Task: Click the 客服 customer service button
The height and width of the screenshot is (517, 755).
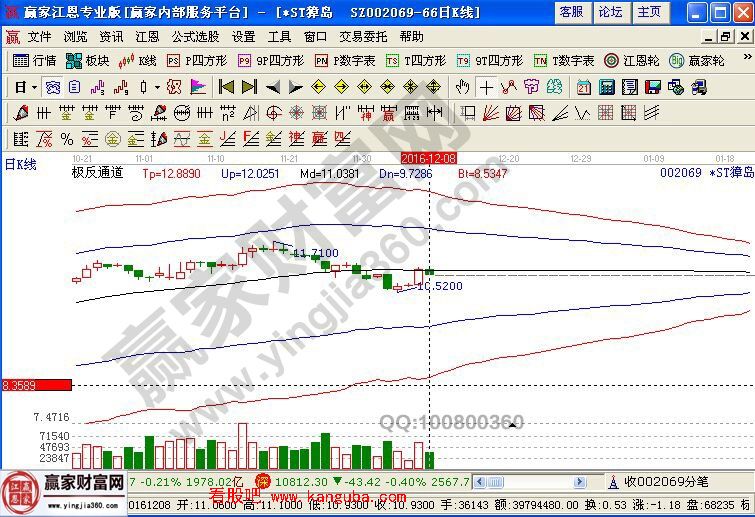Action: click(572, 12)
